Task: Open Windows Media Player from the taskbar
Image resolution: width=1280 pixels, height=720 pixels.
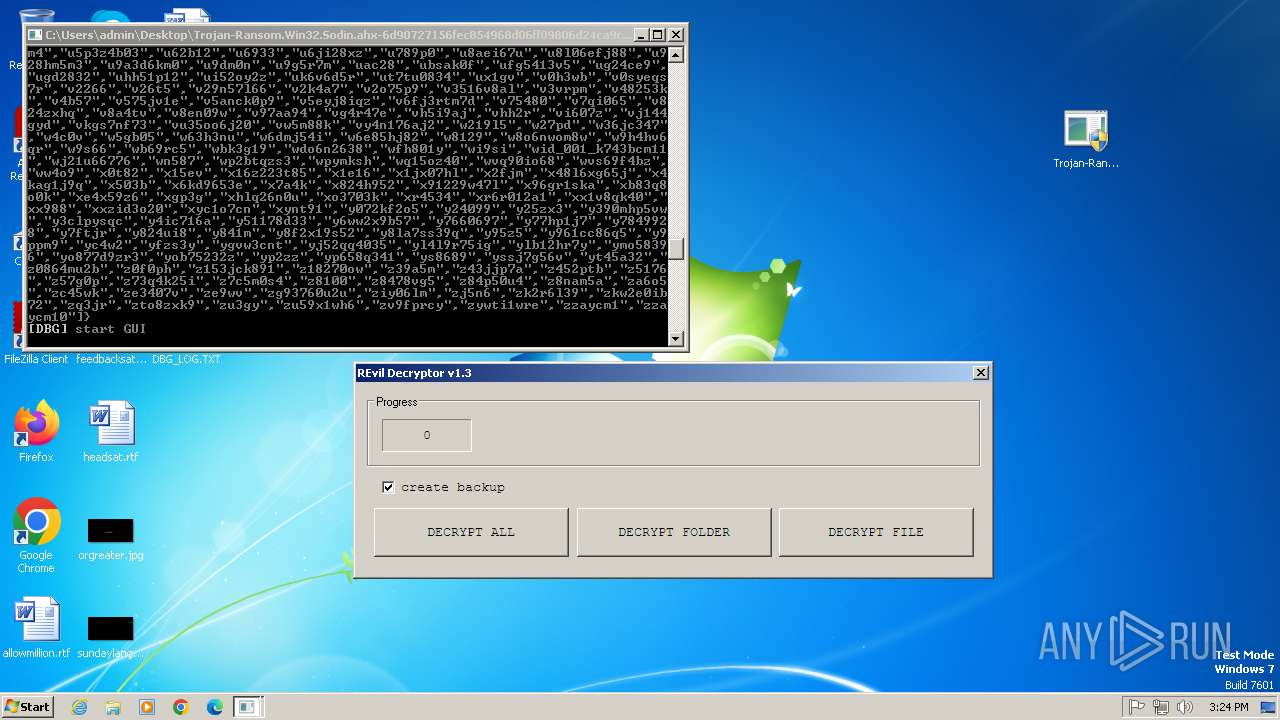Action: tap(147, 707)
